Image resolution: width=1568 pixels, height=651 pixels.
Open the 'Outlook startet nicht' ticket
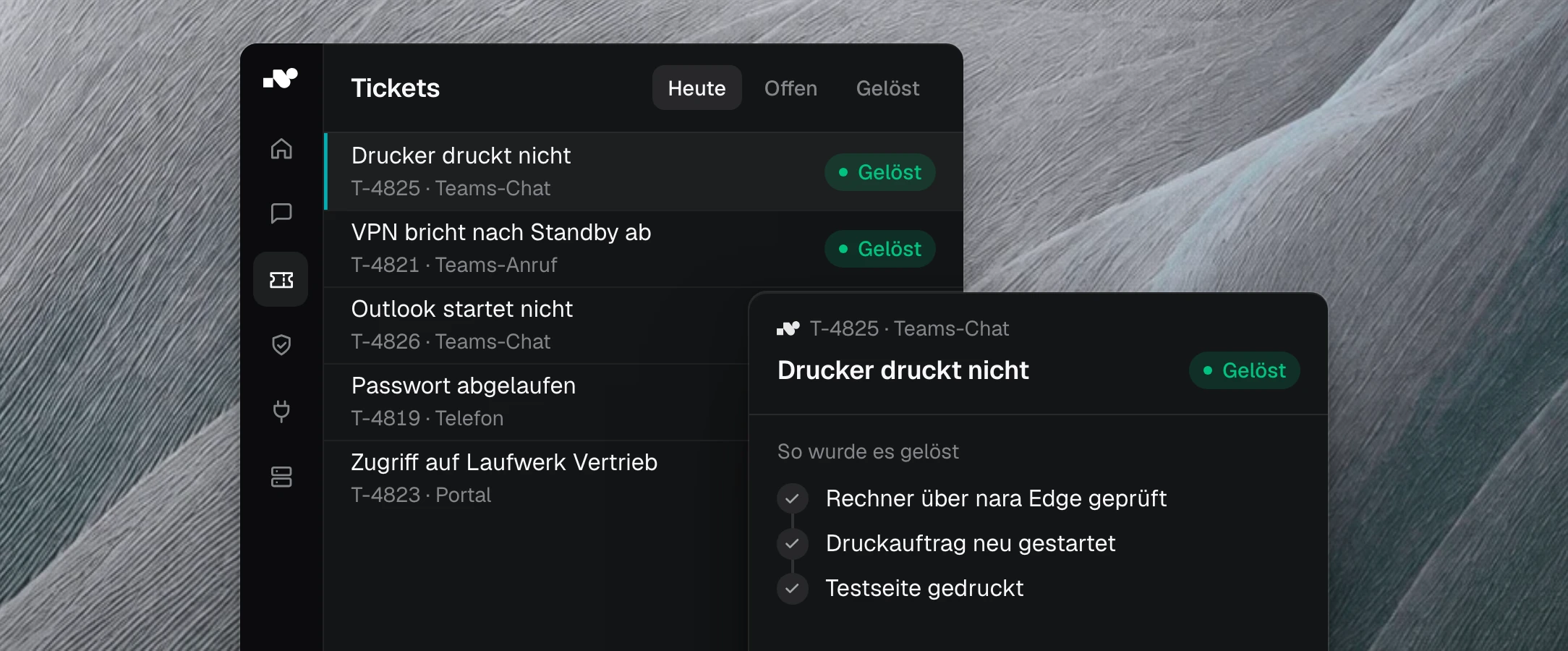tap(537, 325)
